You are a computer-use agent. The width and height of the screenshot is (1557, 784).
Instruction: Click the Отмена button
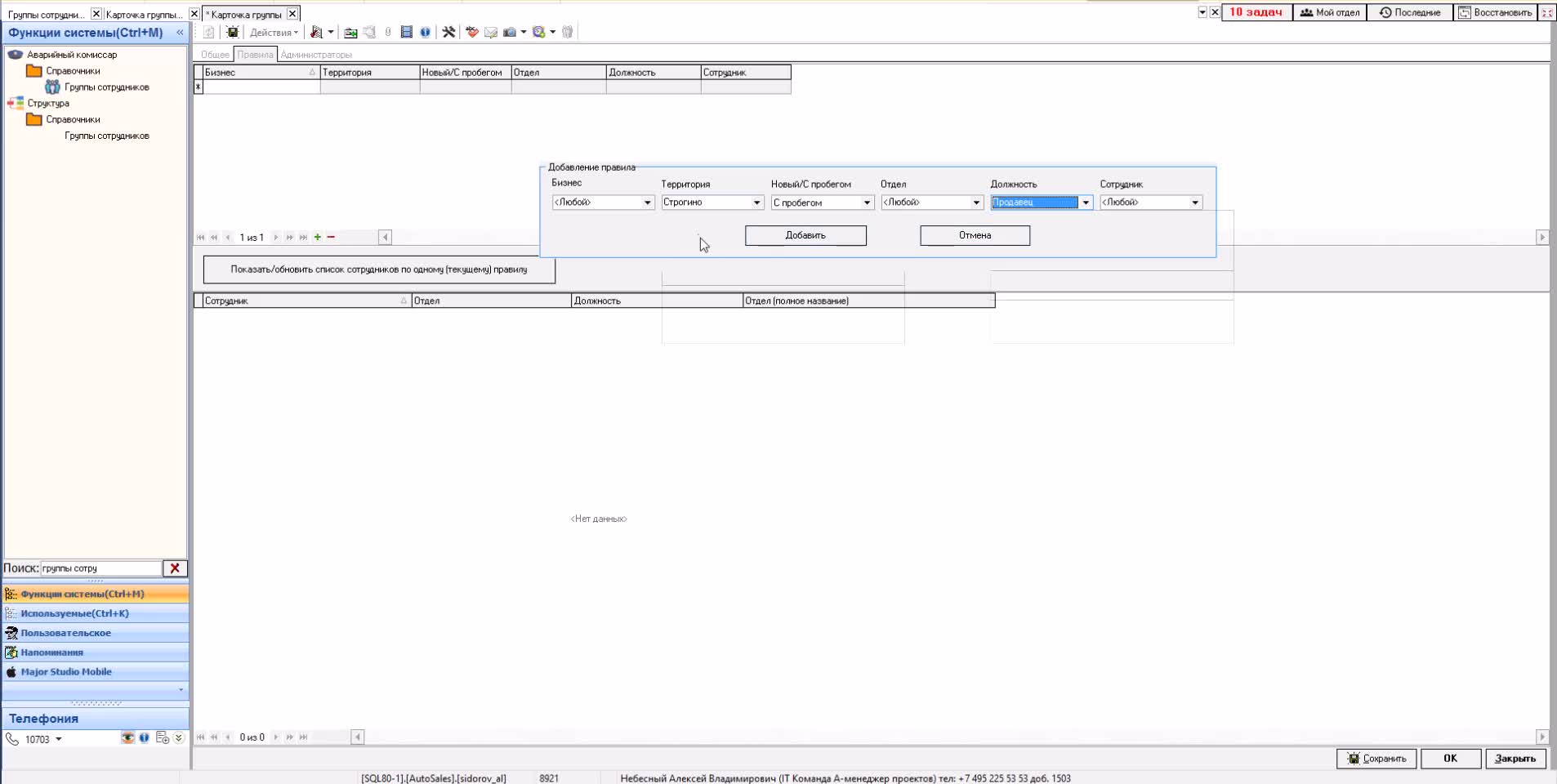[x=975, y=235]
